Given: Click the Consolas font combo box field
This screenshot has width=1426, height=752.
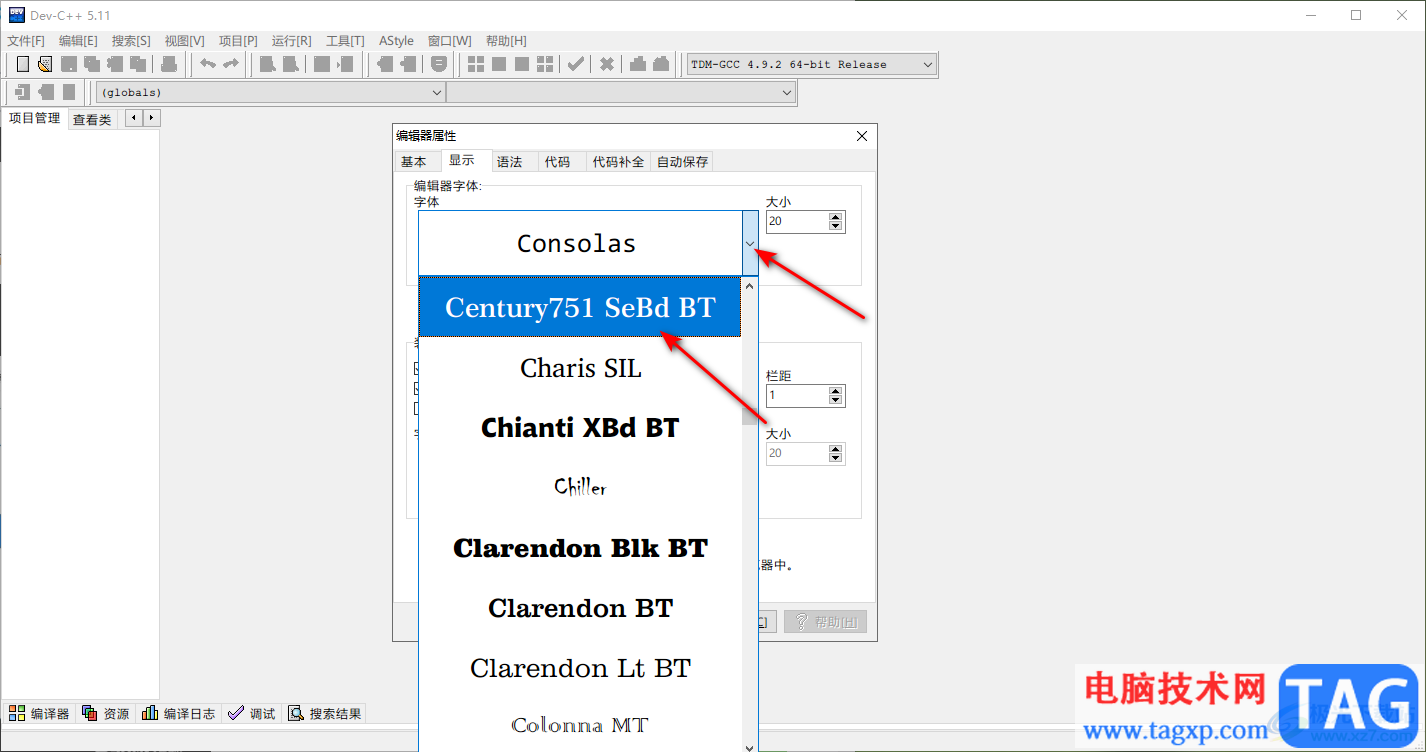Looking at the screenshot, I should (580, 243).
